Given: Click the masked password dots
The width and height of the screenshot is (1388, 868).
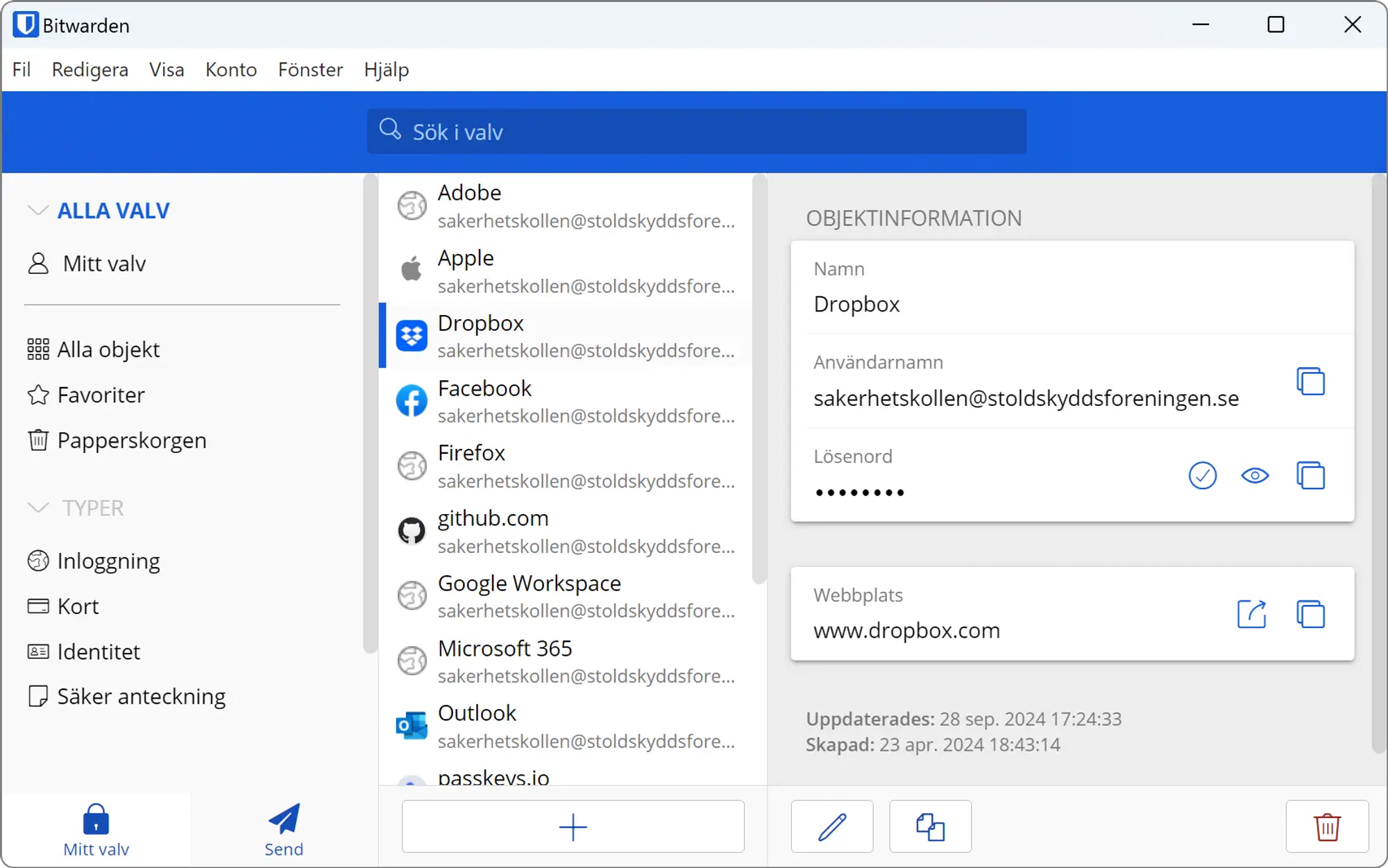Looking at the screenshot, I should click(860, 493).
